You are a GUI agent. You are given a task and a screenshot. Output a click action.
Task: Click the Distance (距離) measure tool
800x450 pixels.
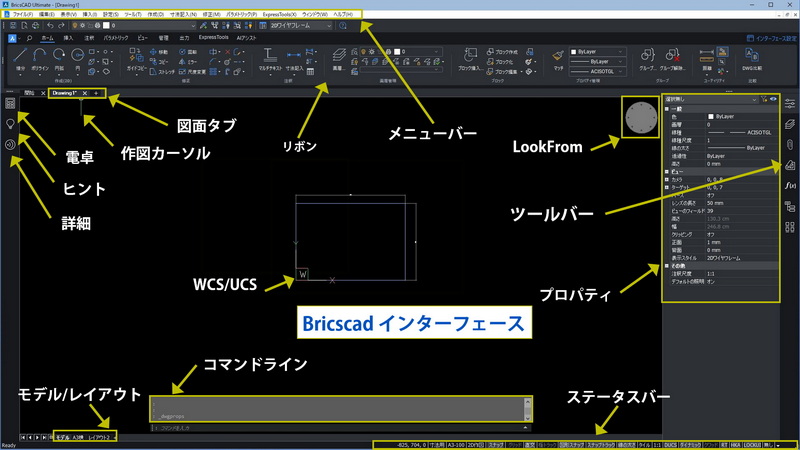707,59
